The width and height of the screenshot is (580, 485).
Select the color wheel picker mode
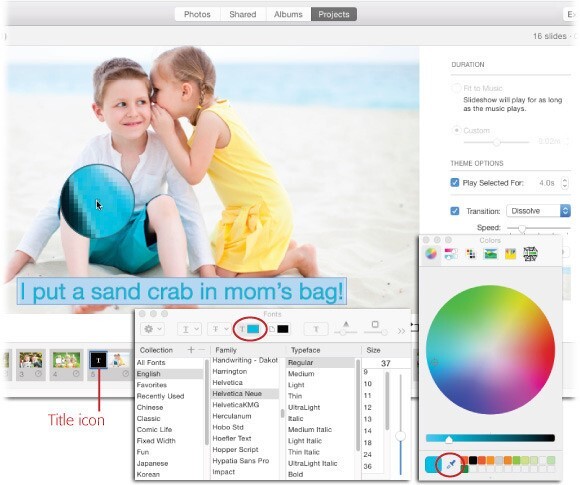click(431, 254)
